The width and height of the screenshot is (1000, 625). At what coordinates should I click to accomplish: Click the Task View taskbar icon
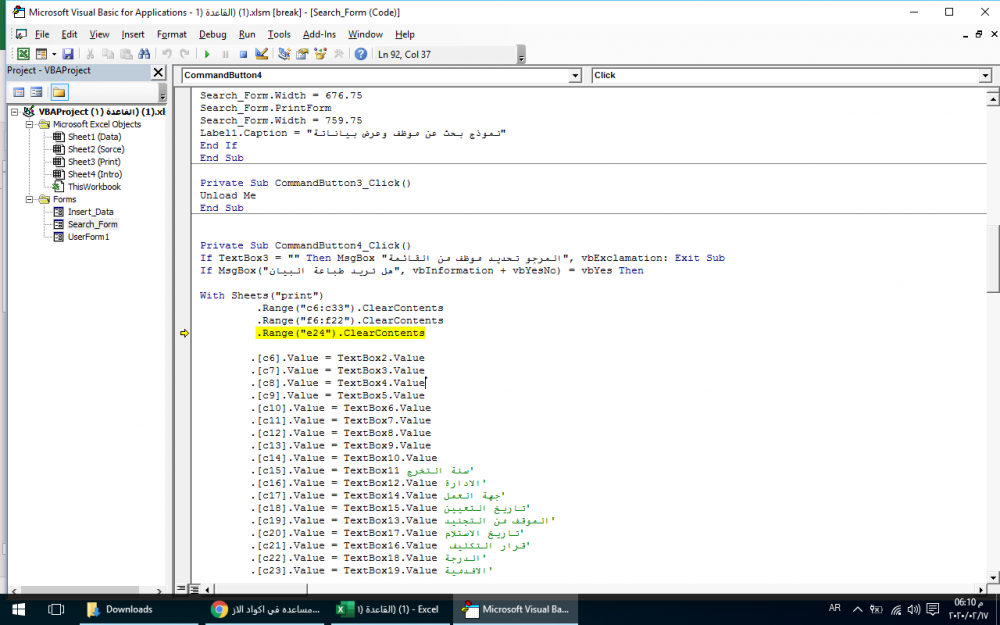click(x=56, y=610)
